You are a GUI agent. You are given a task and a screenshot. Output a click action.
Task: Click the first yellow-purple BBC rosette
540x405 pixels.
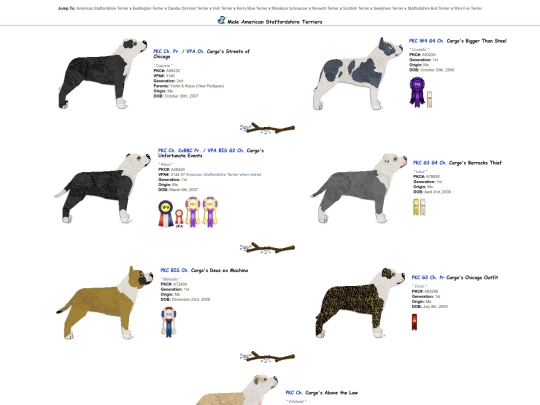click(193, 211)
